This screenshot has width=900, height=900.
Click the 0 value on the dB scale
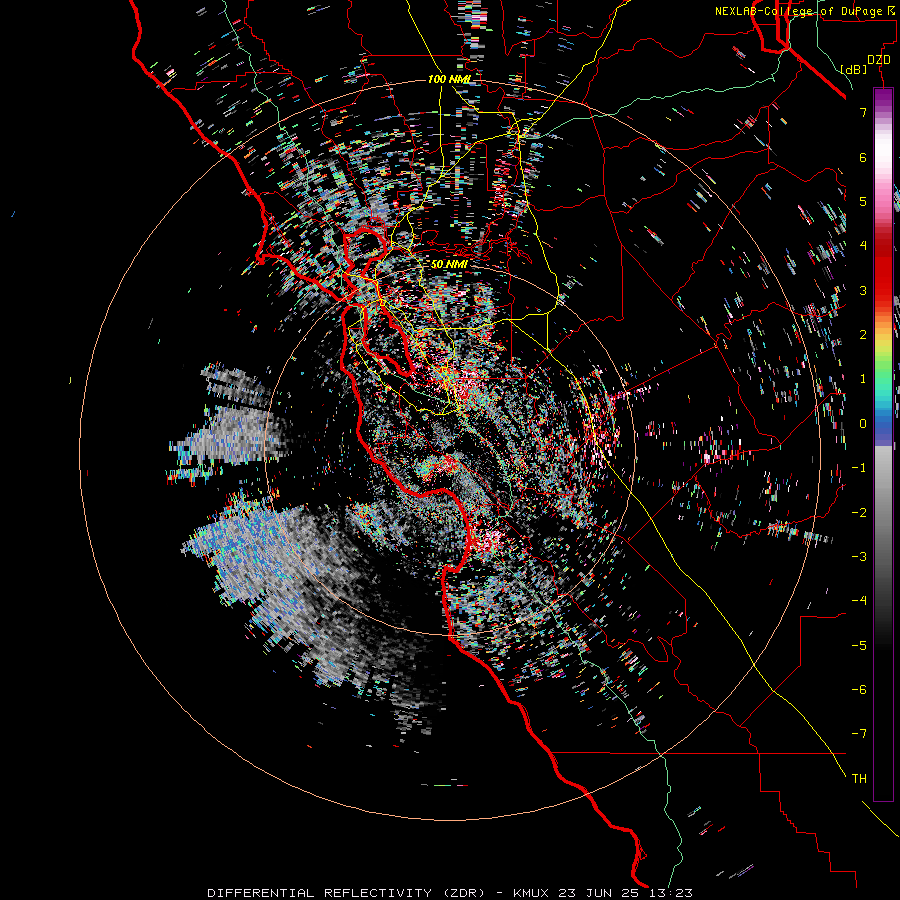tap(863, 424)
